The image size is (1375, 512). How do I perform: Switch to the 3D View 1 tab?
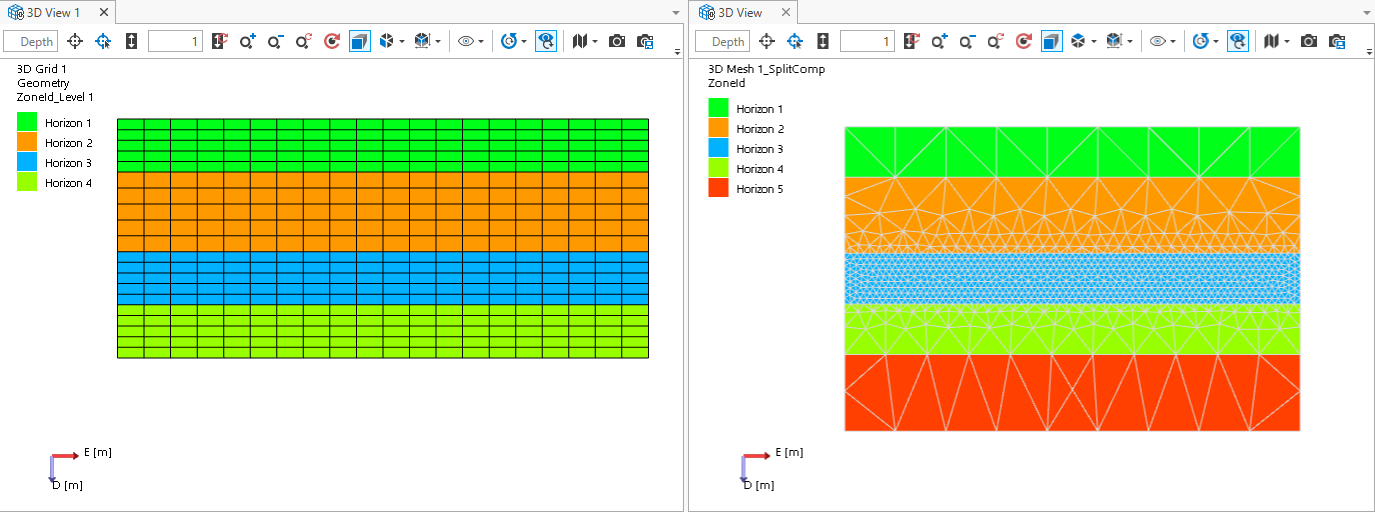click(x=52, y=12)
